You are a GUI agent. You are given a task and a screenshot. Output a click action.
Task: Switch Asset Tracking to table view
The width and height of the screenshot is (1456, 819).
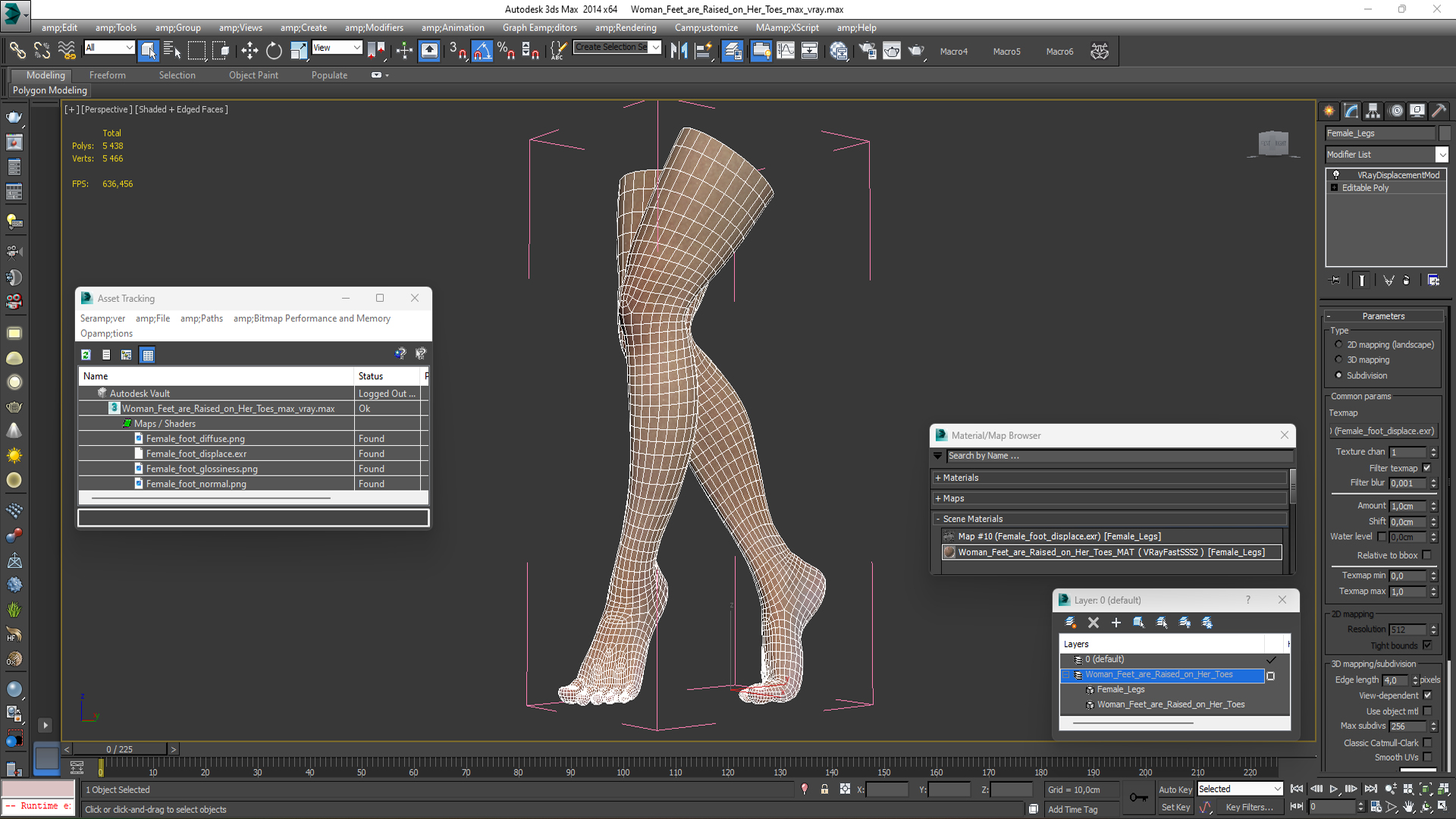(148, 354)
